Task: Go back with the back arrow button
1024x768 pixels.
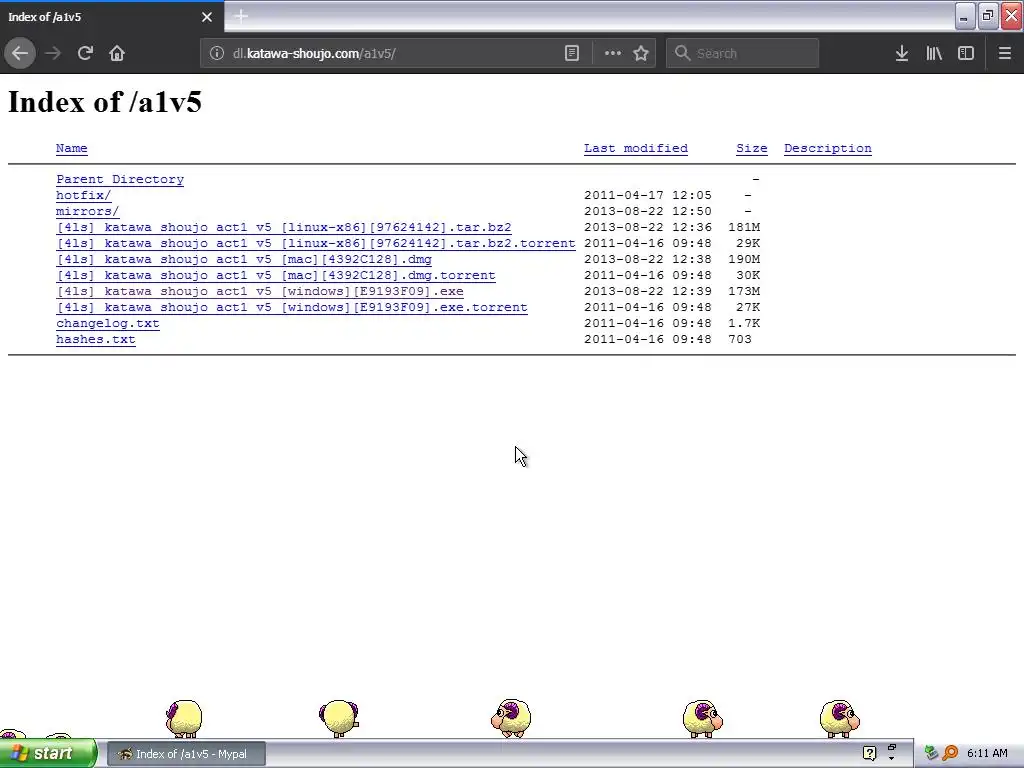Action: tap(20, 53)
